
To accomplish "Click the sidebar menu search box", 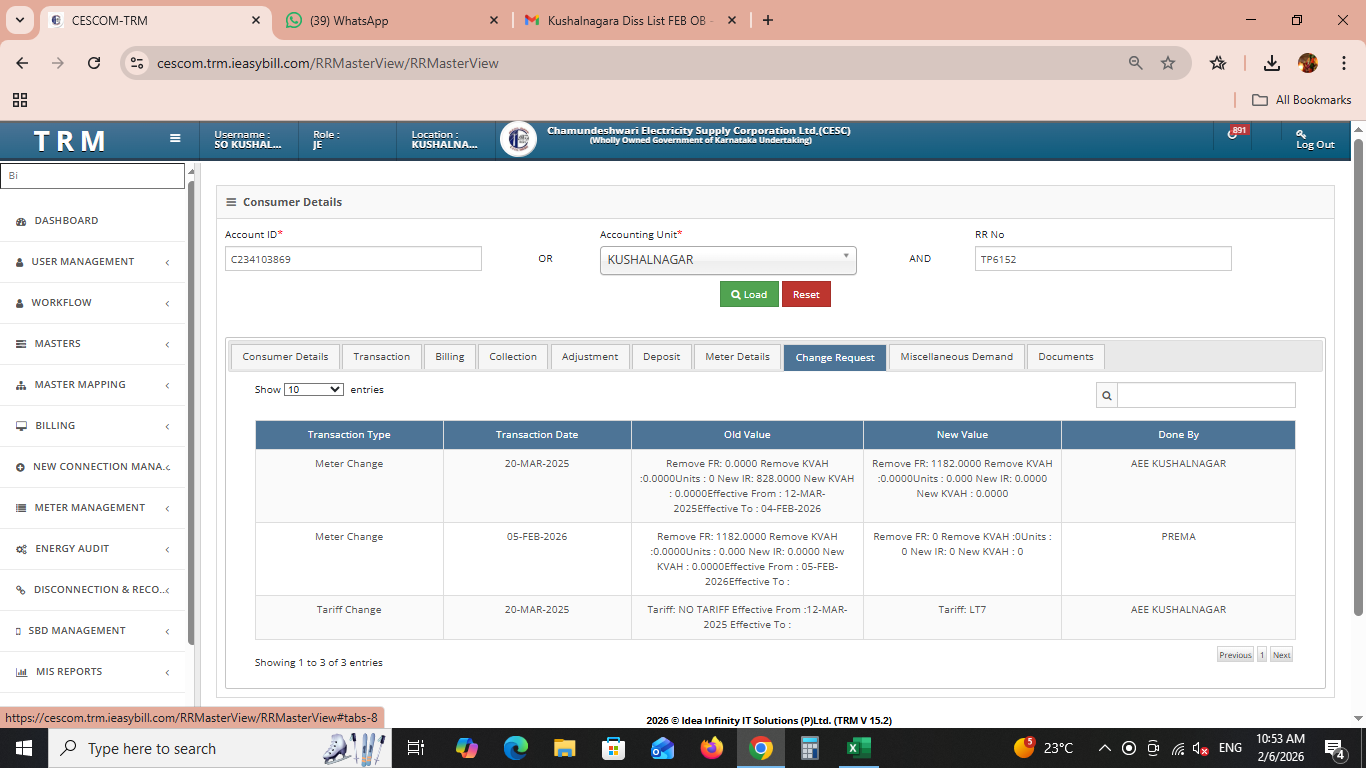I will (92, 175).
